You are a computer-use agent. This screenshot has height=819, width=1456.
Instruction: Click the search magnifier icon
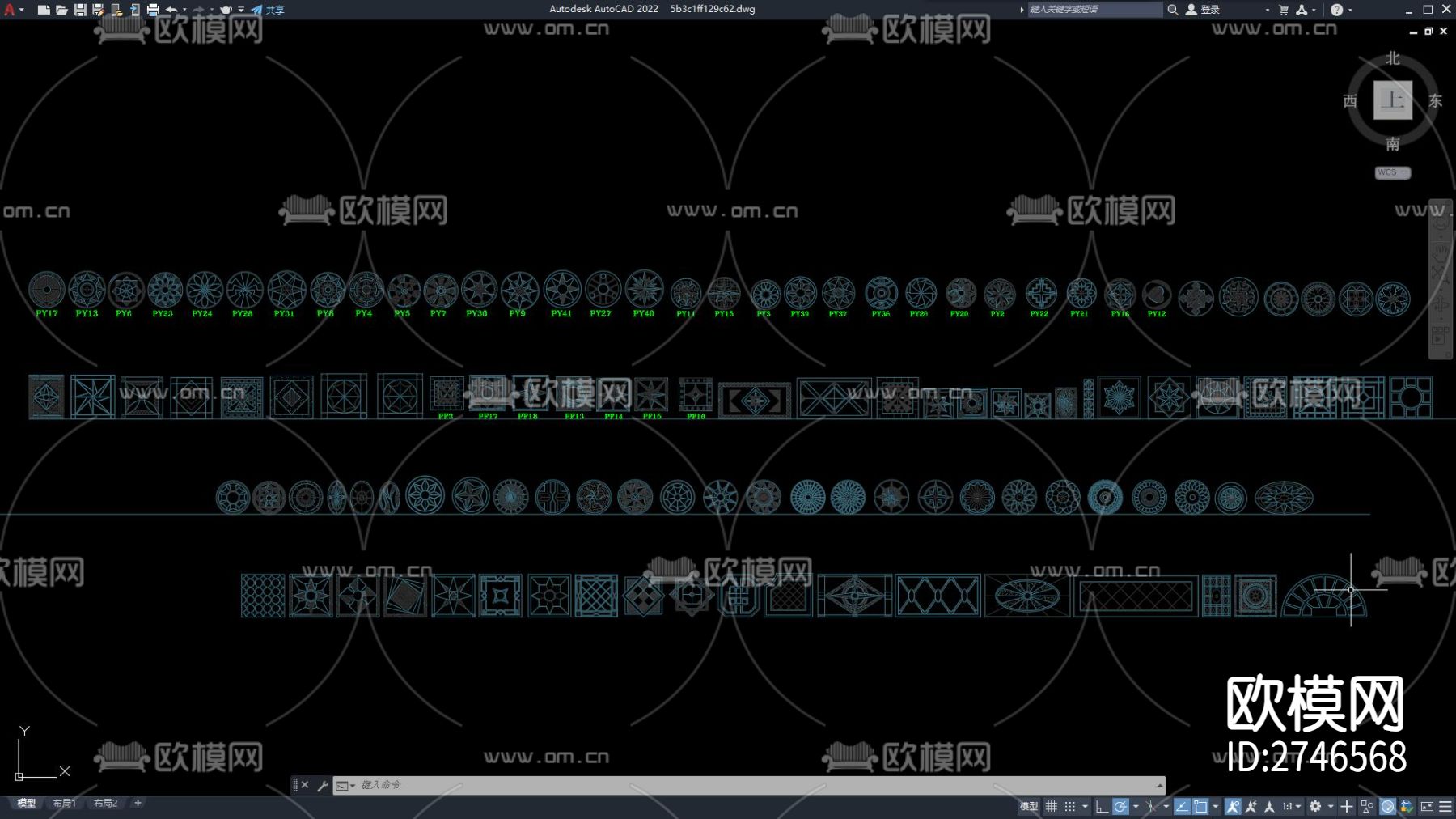tap(1172, 10)
